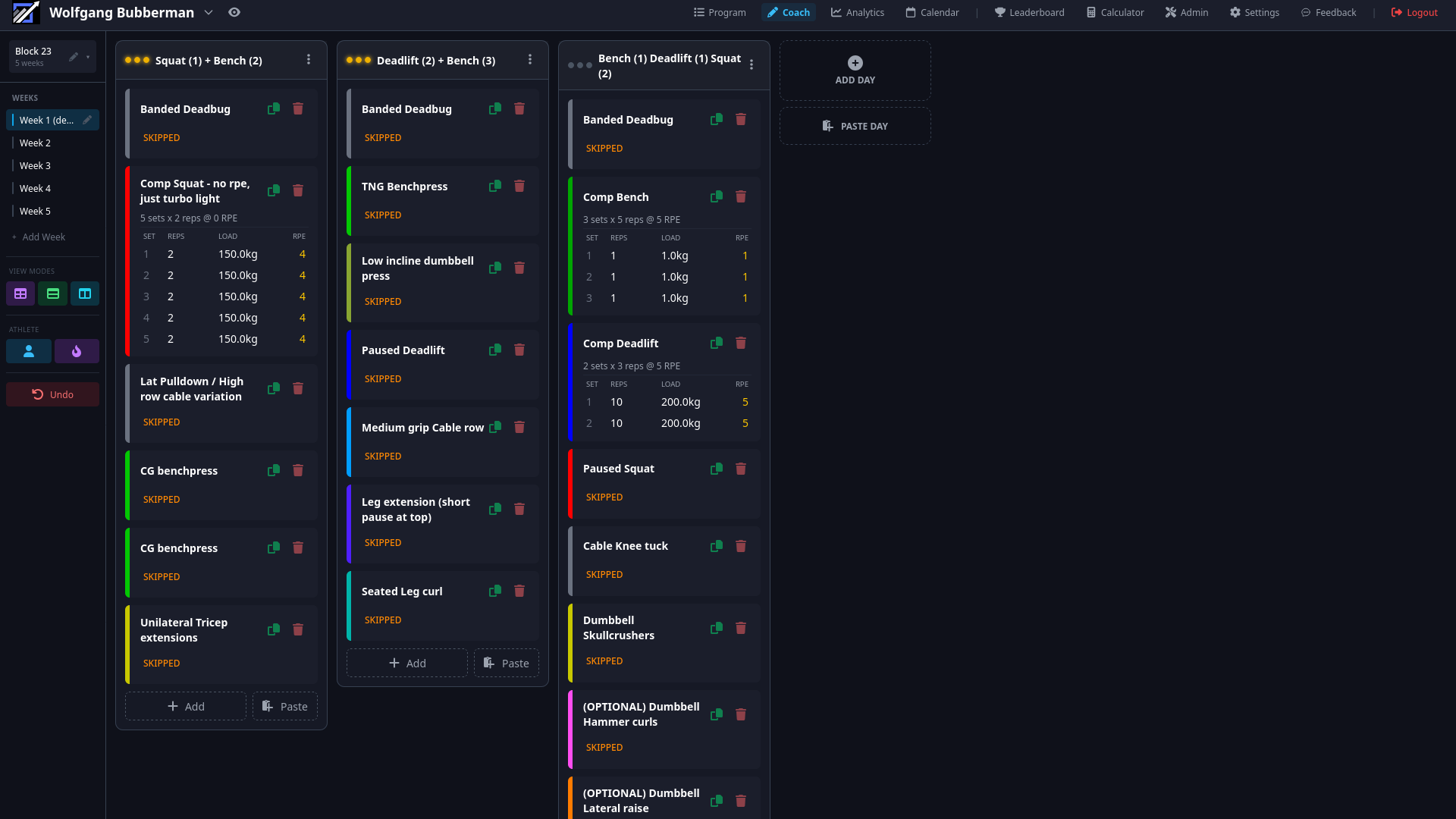Open the Deadlift (2) + Bench (3) options menu
1456x819 pixels.
click(x=529, y=59)
